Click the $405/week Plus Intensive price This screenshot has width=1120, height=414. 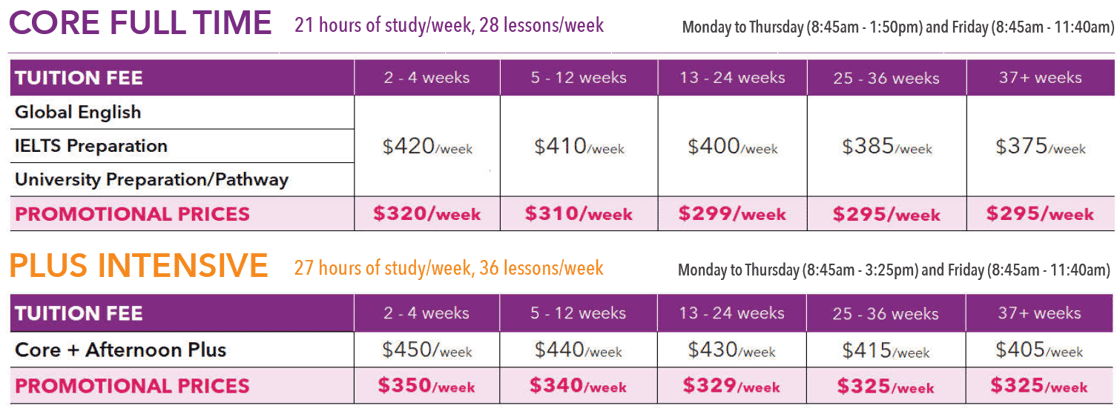(1040, 350)
